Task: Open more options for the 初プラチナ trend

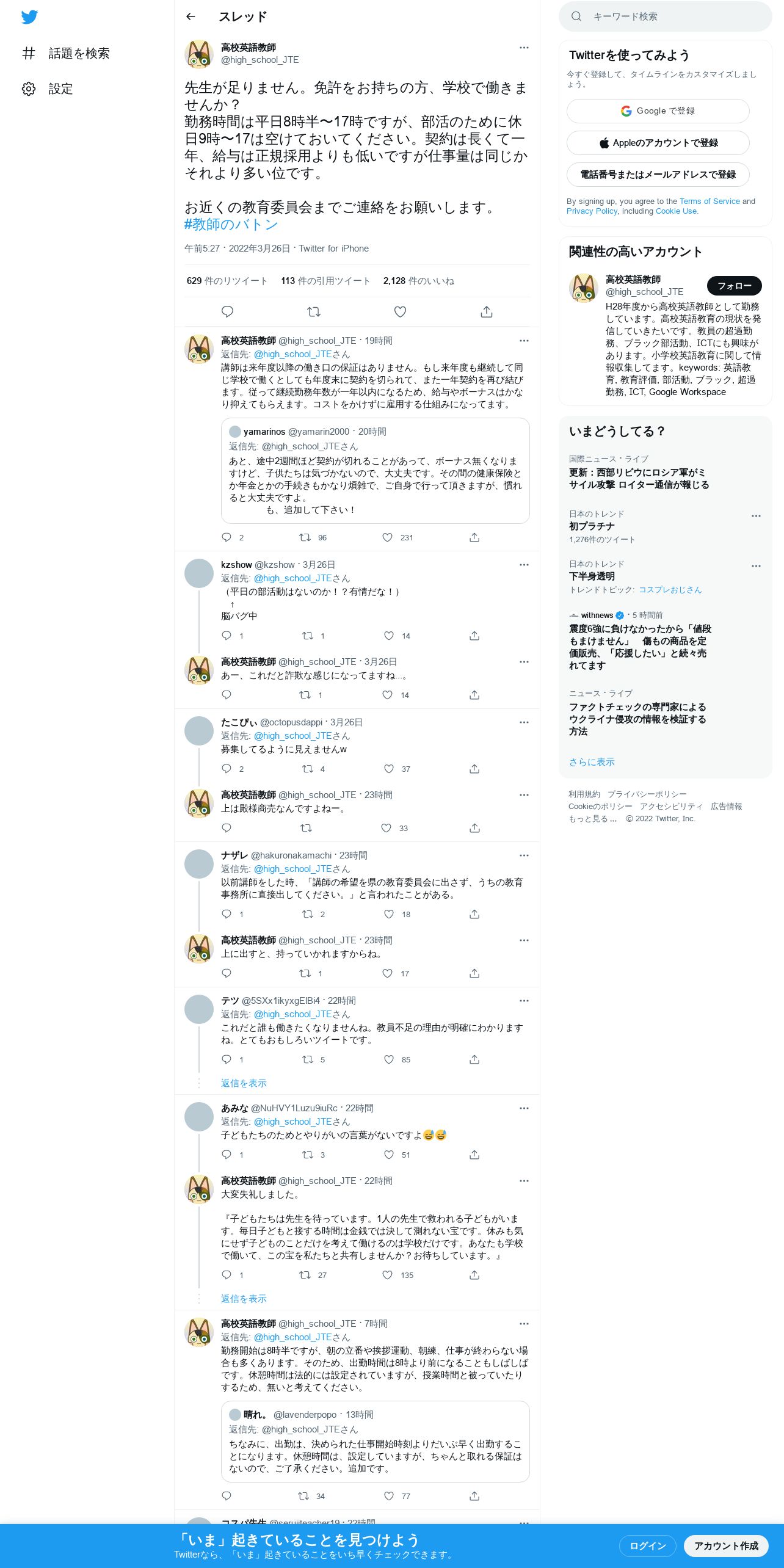Action: point(756,516)
